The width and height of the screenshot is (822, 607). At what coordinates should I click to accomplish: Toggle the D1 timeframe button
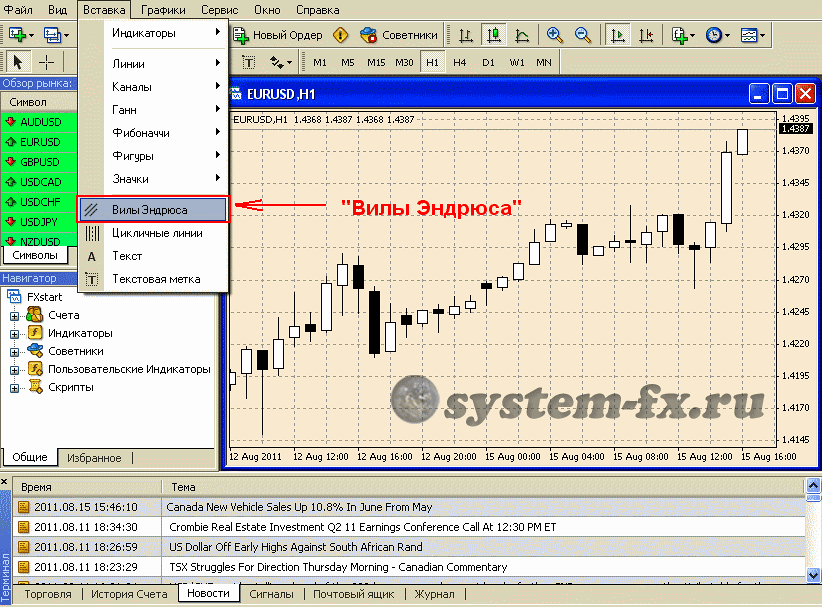(x=488, y=62)
